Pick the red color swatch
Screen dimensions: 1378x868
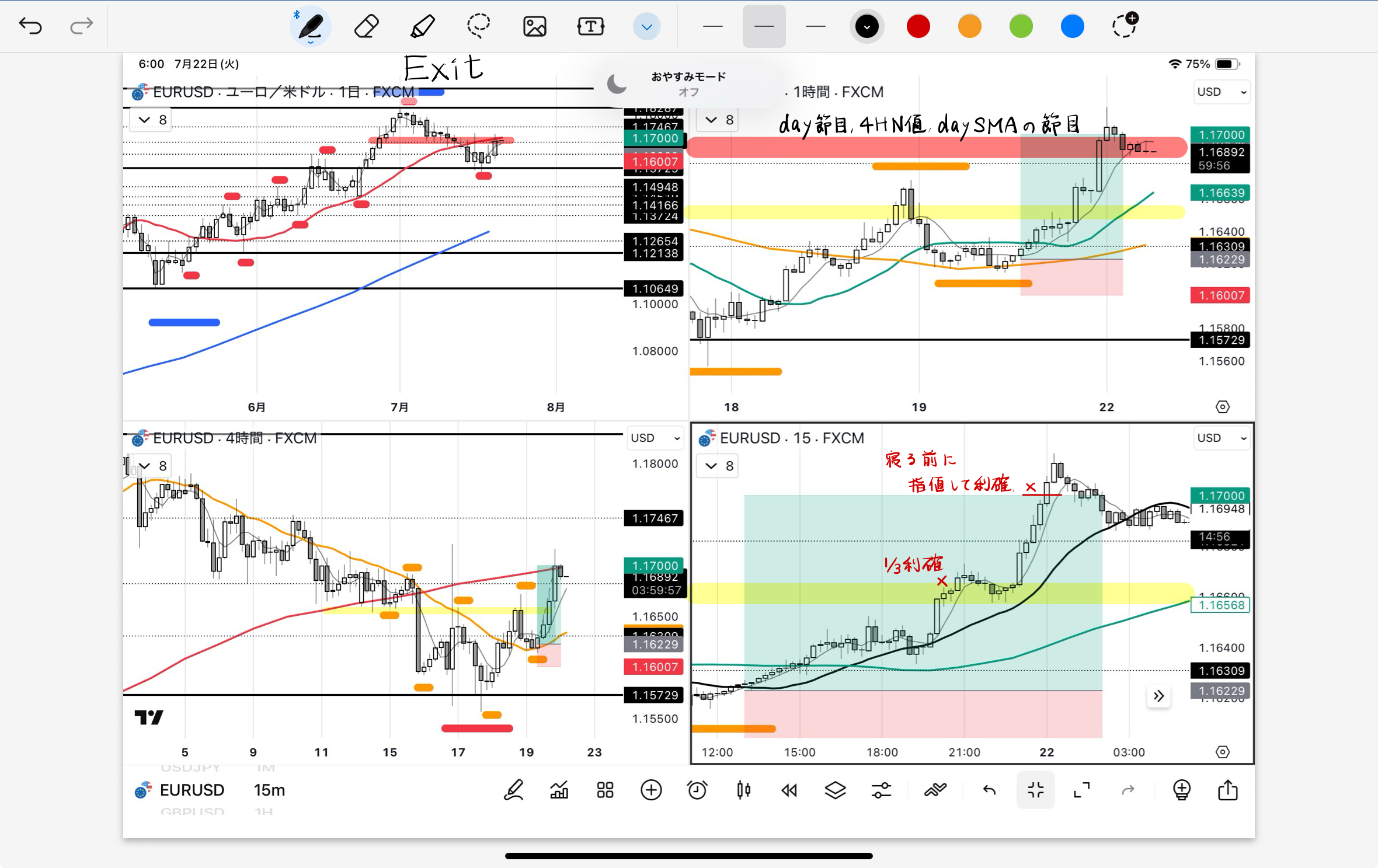coord(918,26)
